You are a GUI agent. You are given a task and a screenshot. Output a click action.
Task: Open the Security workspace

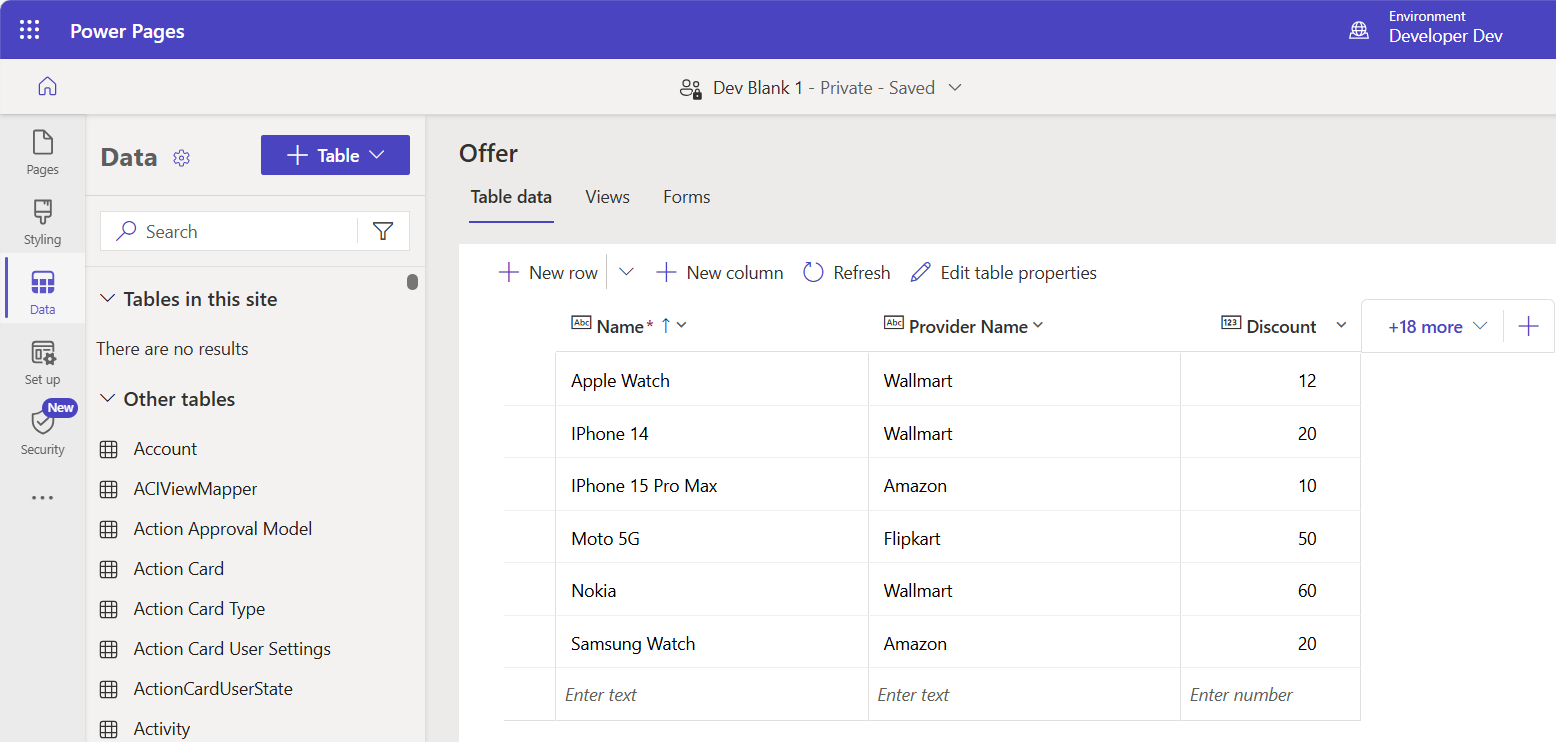[x=42, y=432]
